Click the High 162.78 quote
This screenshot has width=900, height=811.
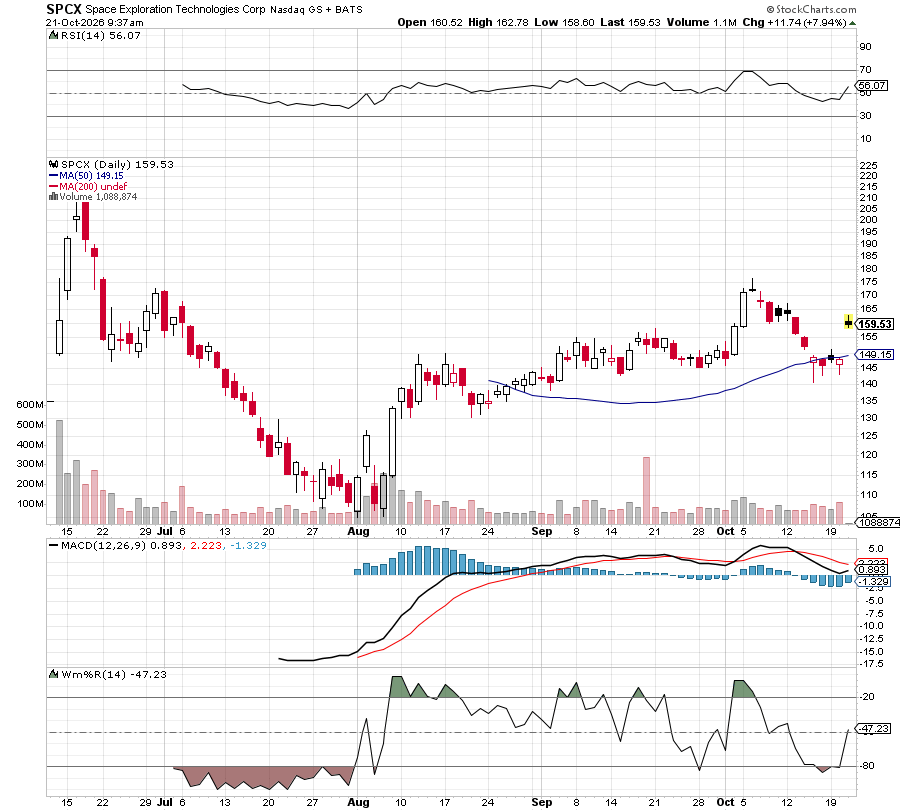[x=498, y=22]
